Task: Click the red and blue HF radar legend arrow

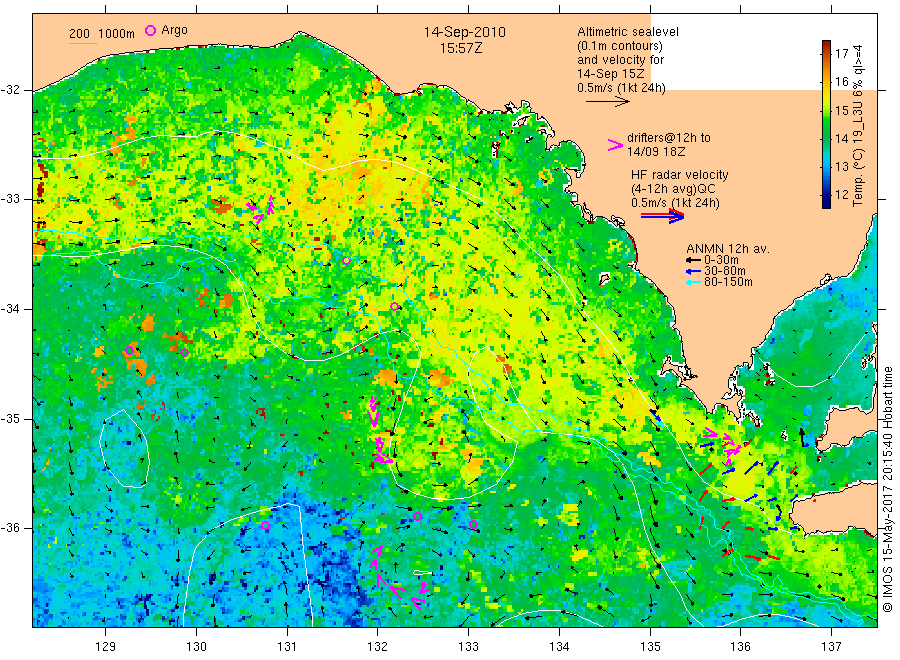Action: click(662, 215)
